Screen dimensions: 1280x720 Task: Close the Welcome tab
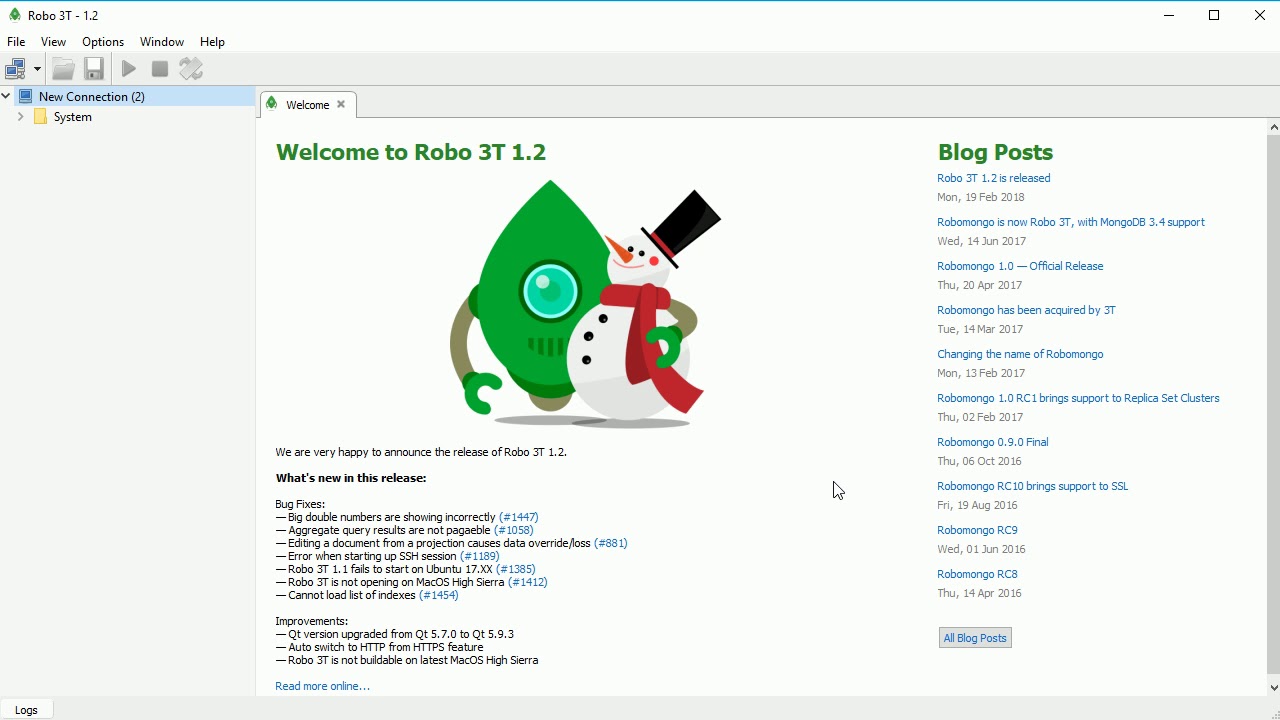tap(341, 104)
